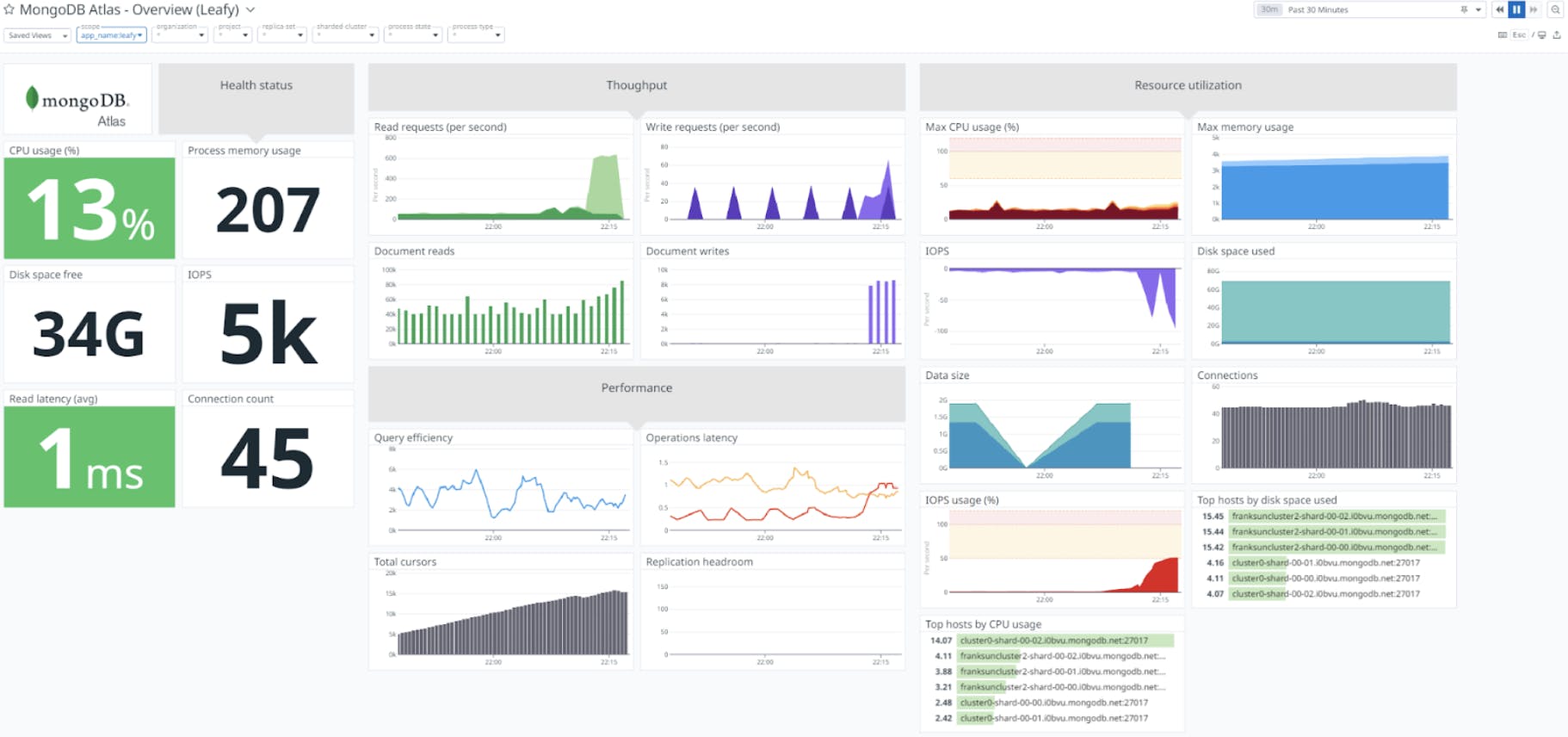Select franksuncluster2-shard-00-01 CPU row at 3.88
The height and width of the screenshot is (737, 1568).
[1051, 672]
